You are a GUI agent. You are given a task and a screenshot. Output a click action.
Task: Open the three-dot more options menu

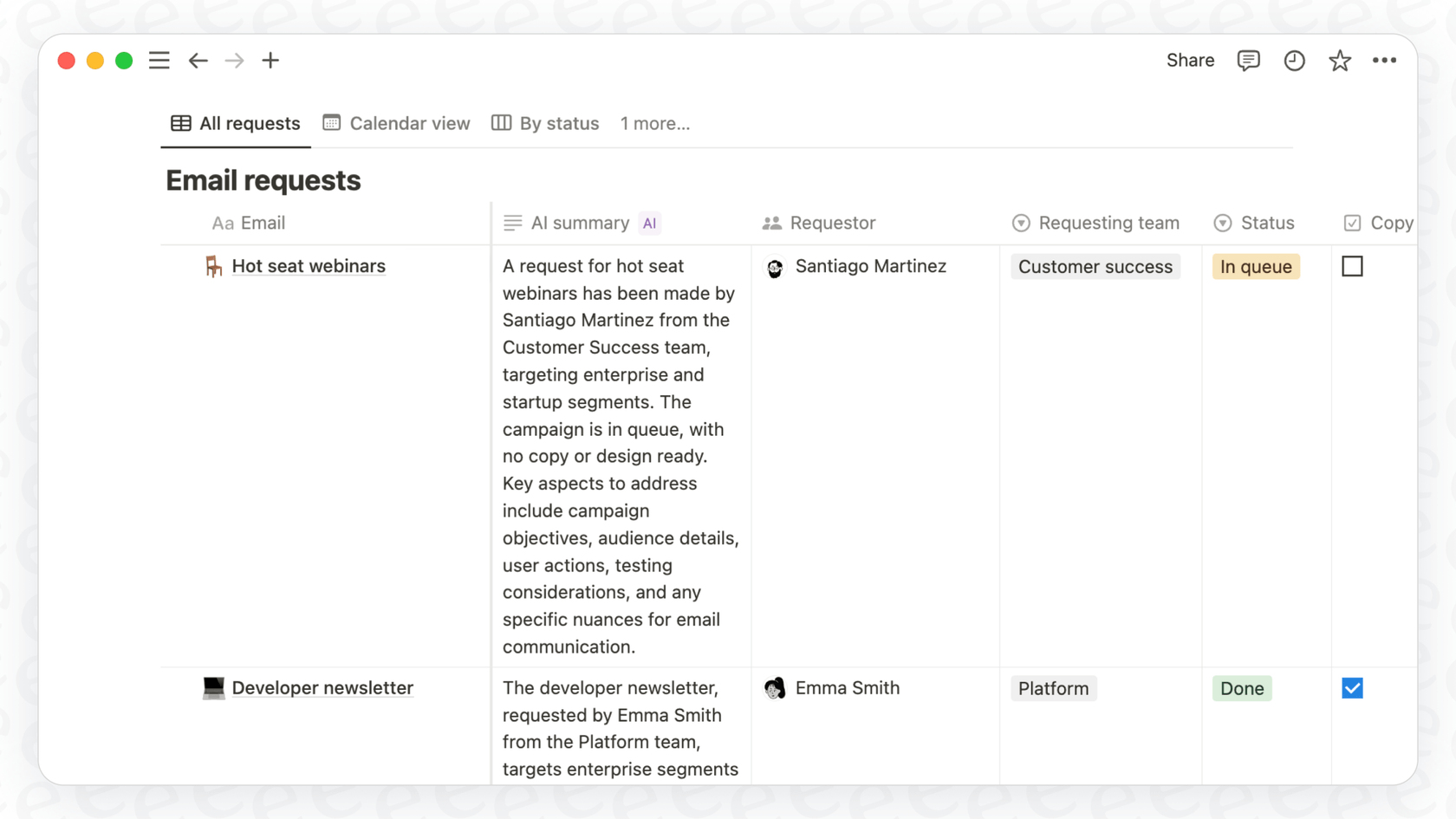point(1384,61)
